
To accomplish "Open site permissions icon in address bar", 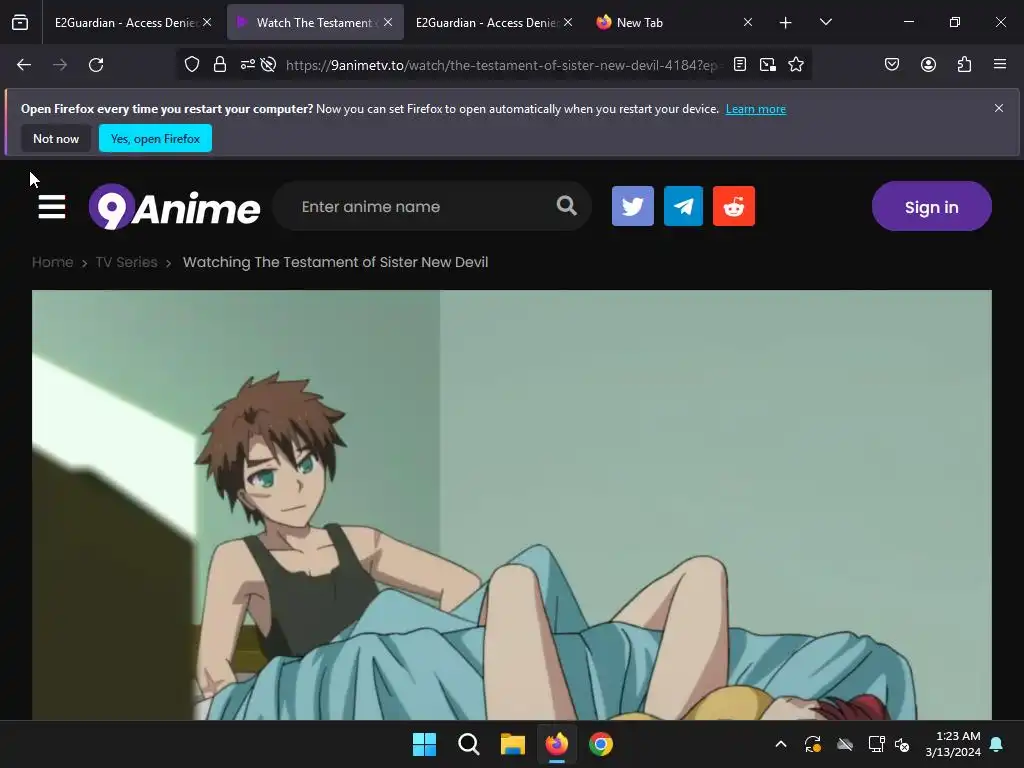I will 248,65.
